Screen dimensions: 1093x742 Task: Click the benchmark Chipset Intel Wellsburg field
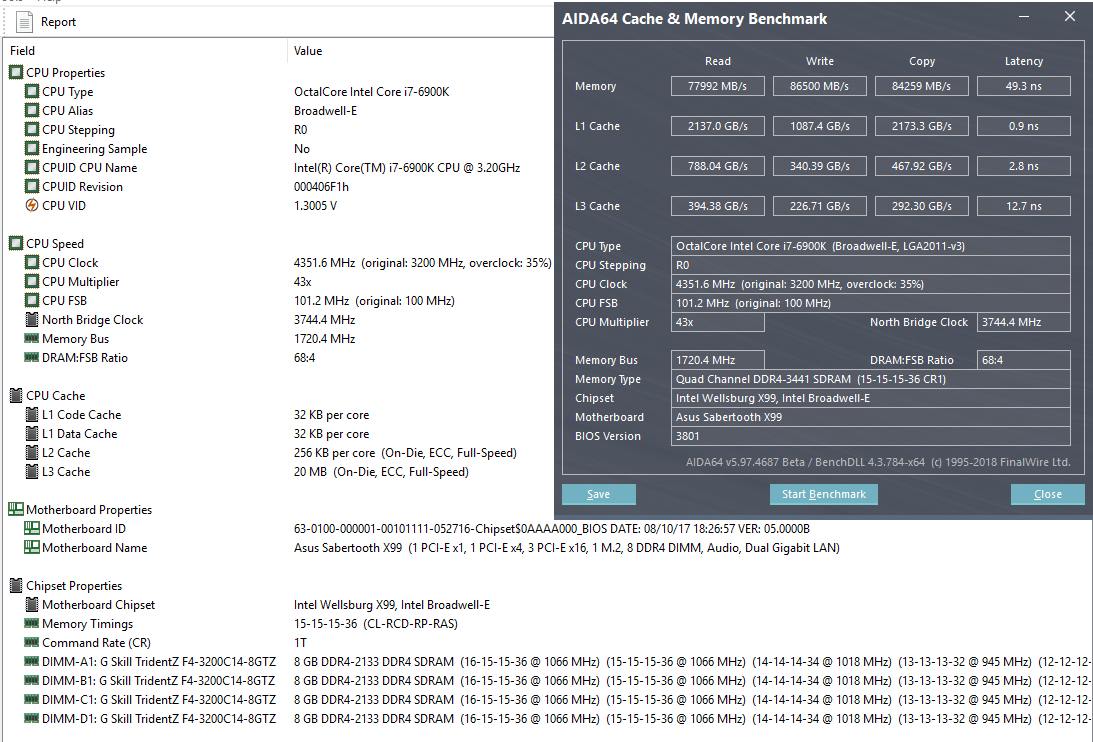(871, 398)
